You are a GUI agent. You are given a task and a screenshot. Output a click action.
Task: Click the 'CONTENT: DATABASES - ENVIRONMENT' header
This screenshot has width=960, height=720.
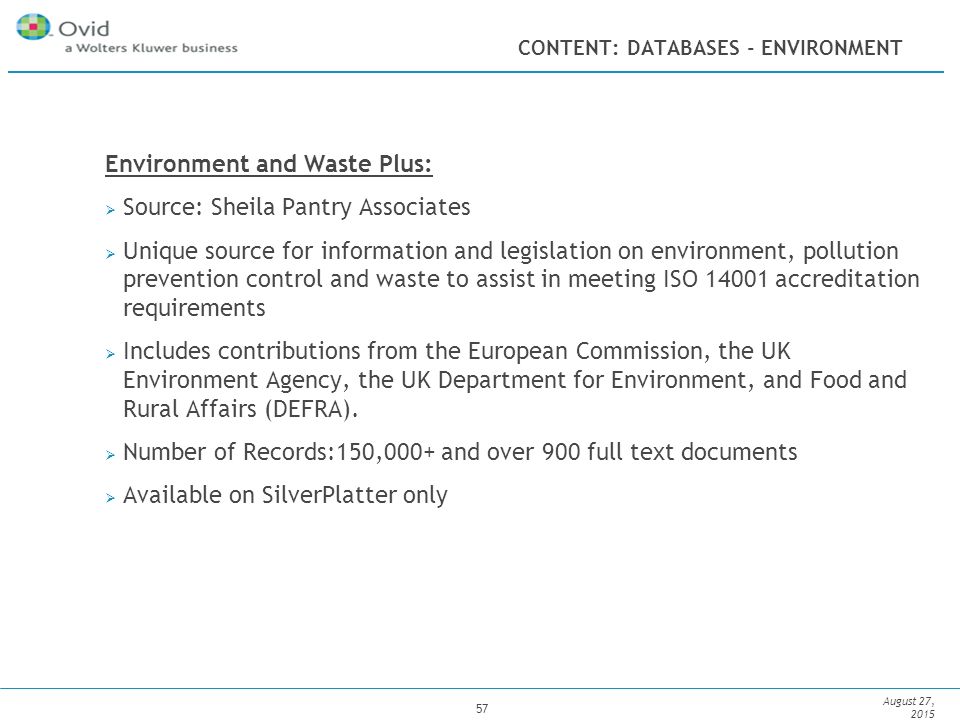(x=710, y=48)
